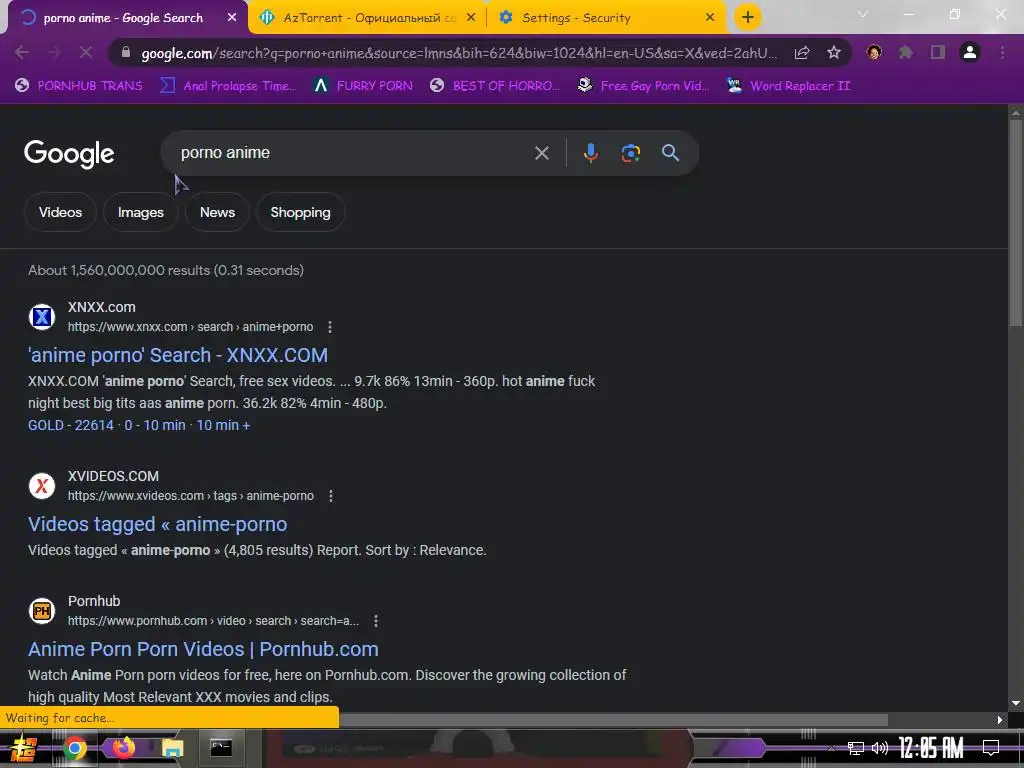Open the Videos tagged « anime-porno link
This screenshot has width=1024, height=768.
tap(157, 524)
